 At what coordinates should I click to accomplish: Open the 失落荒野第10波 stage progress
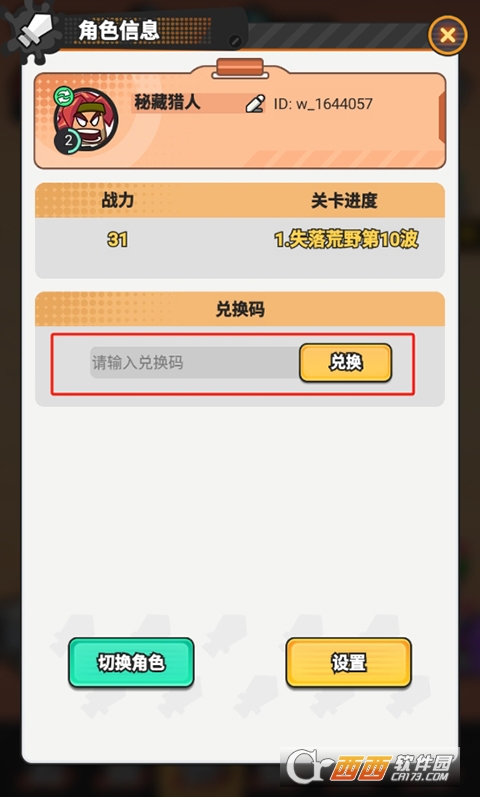point(346,239)
